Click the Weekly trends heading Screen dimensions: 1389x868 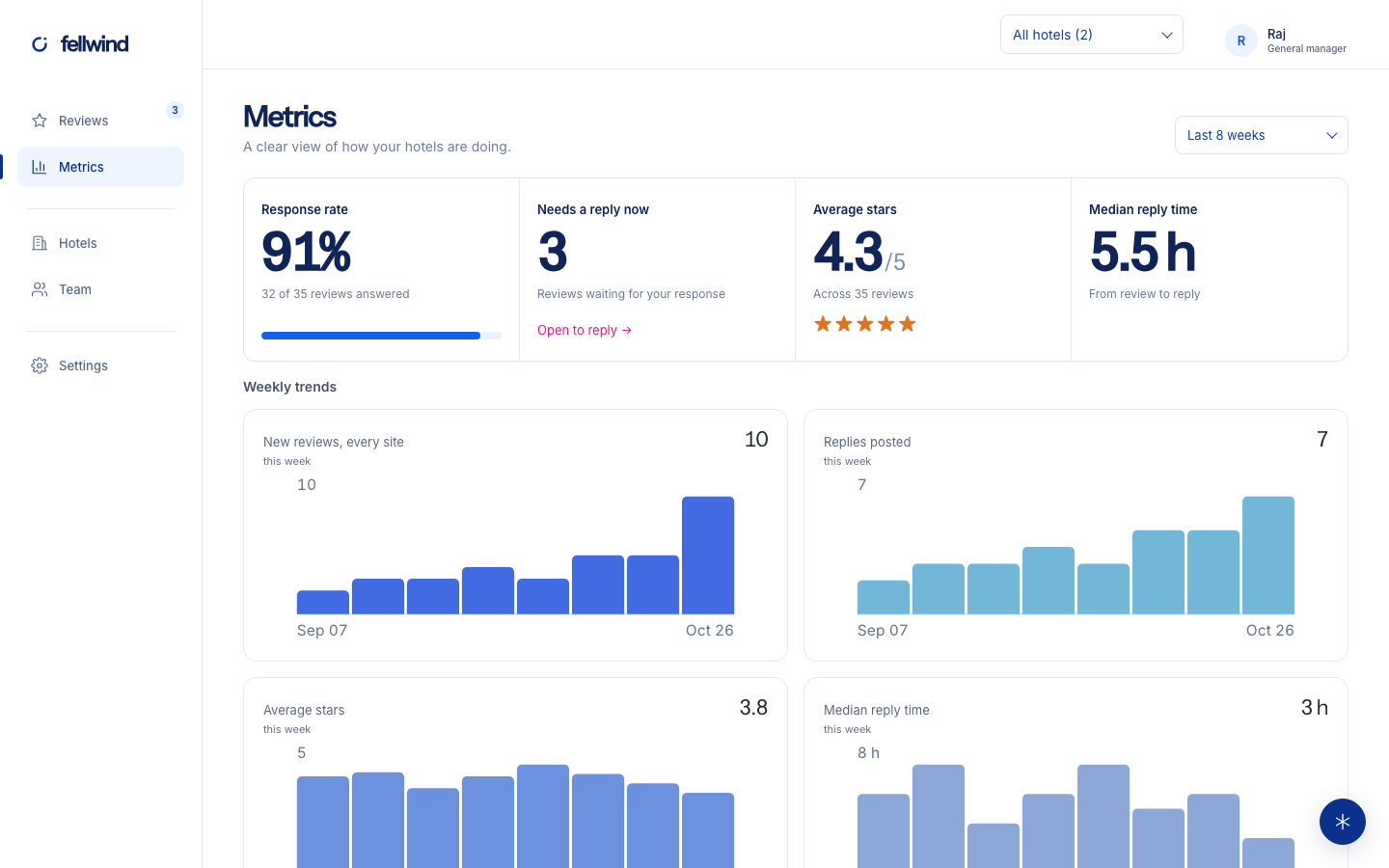click(x=289, y=387)
